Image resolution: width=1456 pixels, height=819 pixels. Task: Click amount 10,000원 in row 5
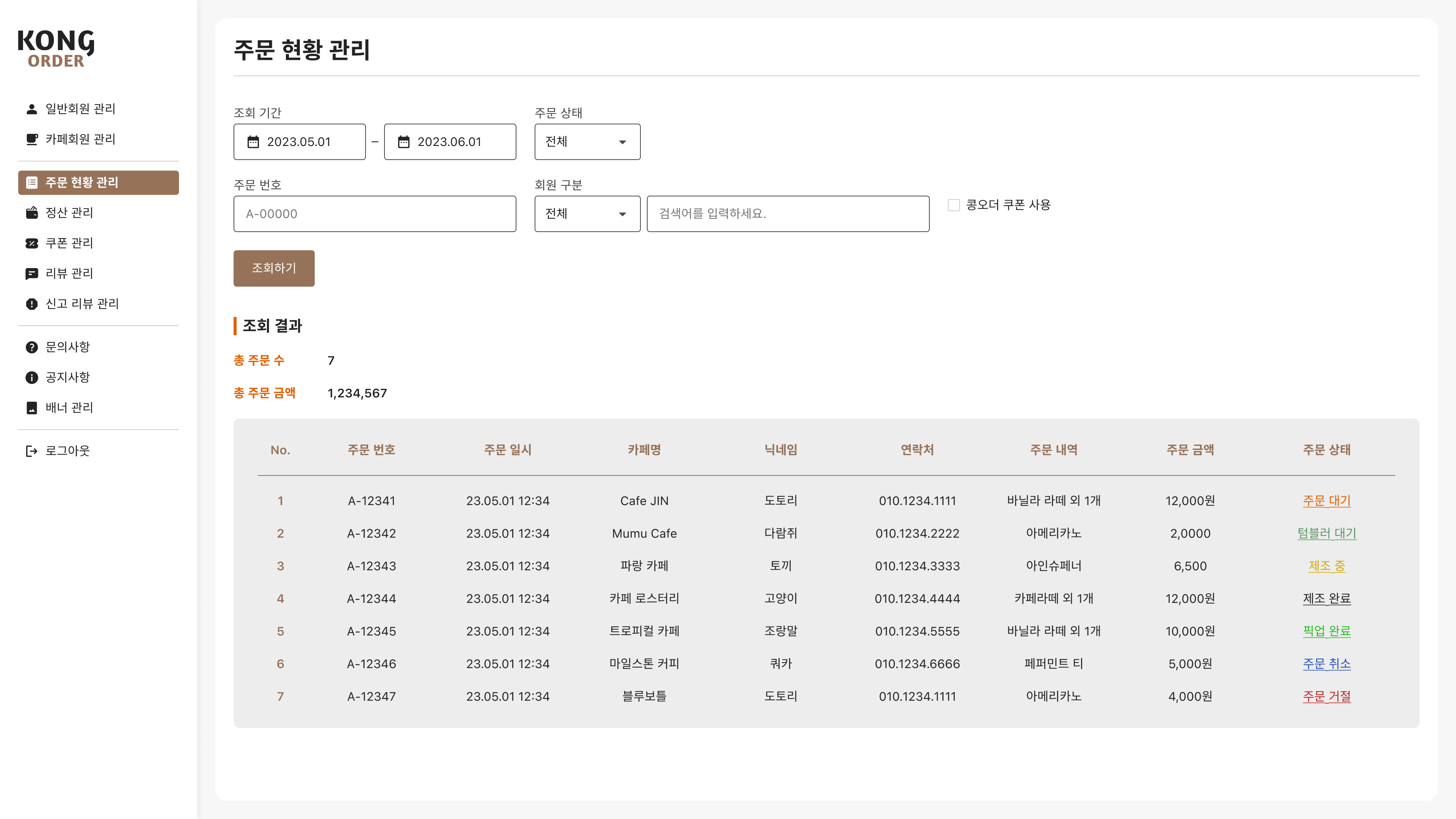tap(1190, 631)
